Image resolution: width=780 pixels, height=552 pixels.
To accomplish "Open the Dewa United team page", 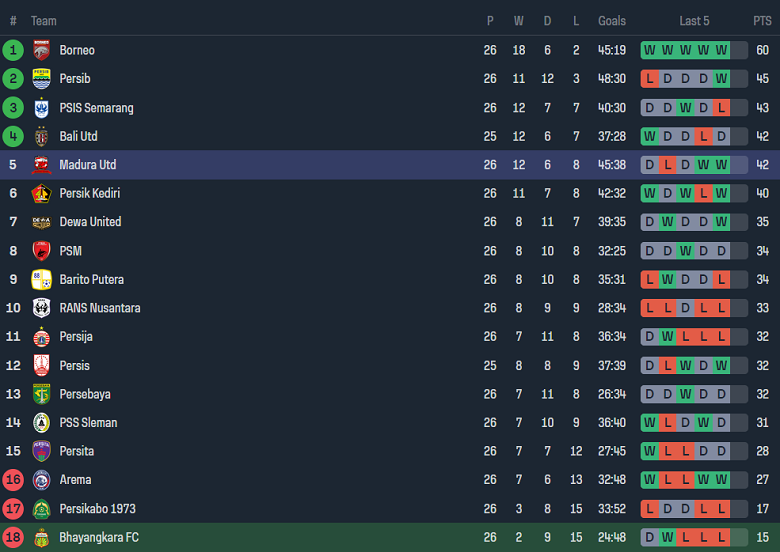I will point(90,222).
